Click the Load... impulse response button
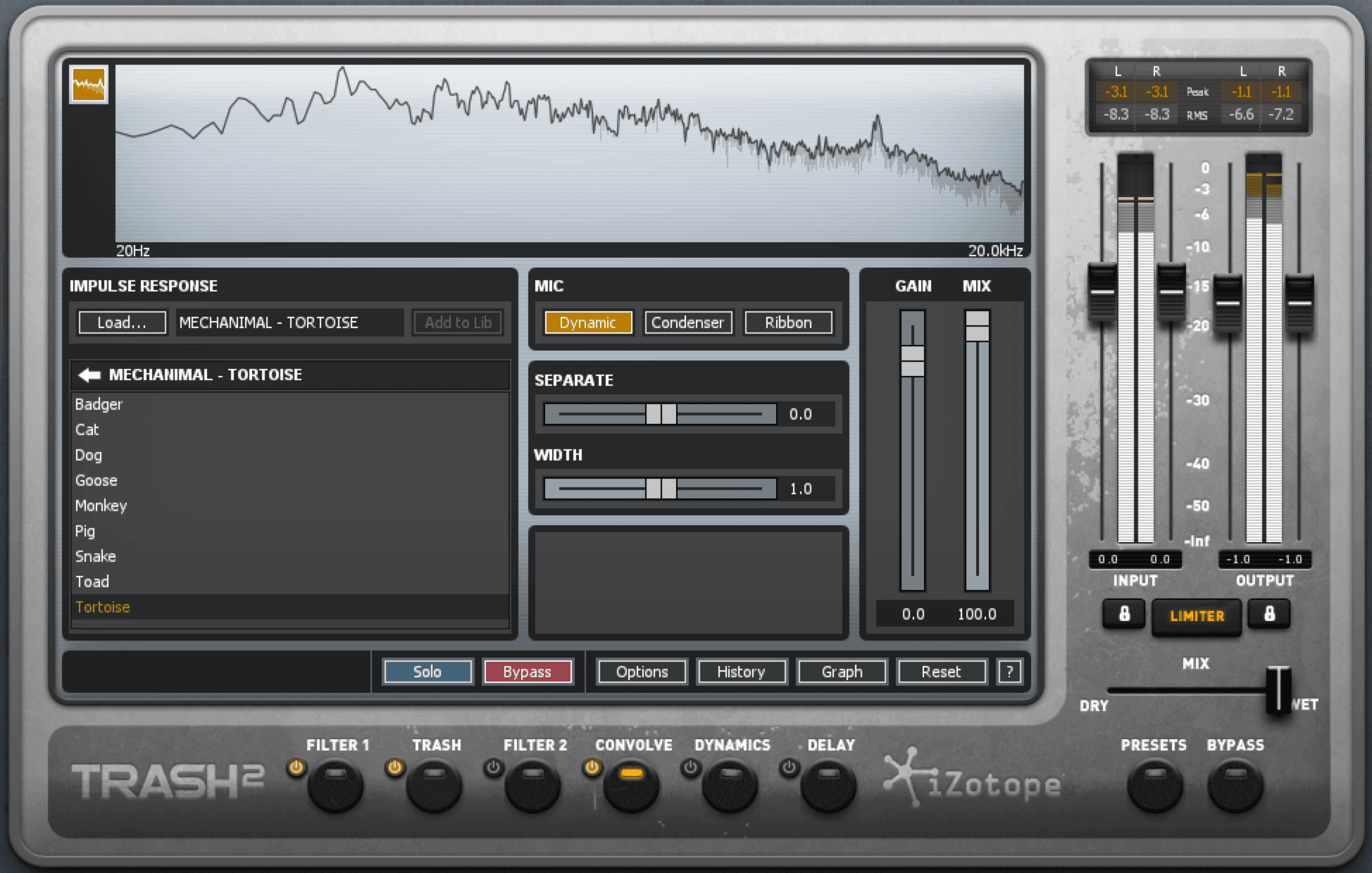The image size is (1372, 873). coord(123,322)
